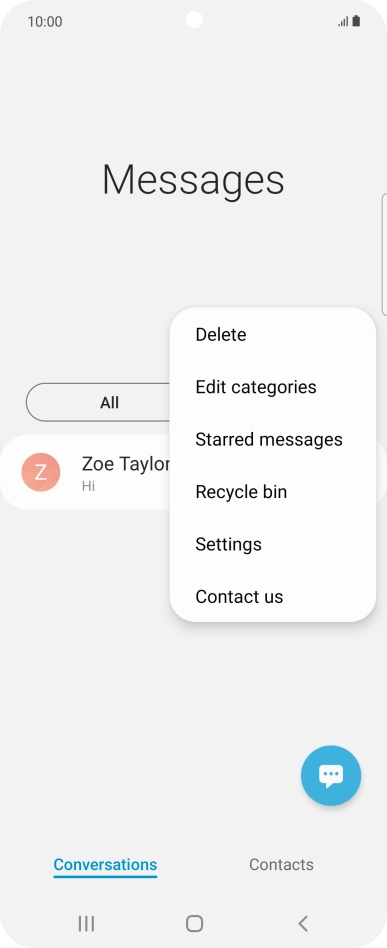Screen dimensions: 387x948
Task: Open Zoe Taylor's avatar icon
Action: 41,472
